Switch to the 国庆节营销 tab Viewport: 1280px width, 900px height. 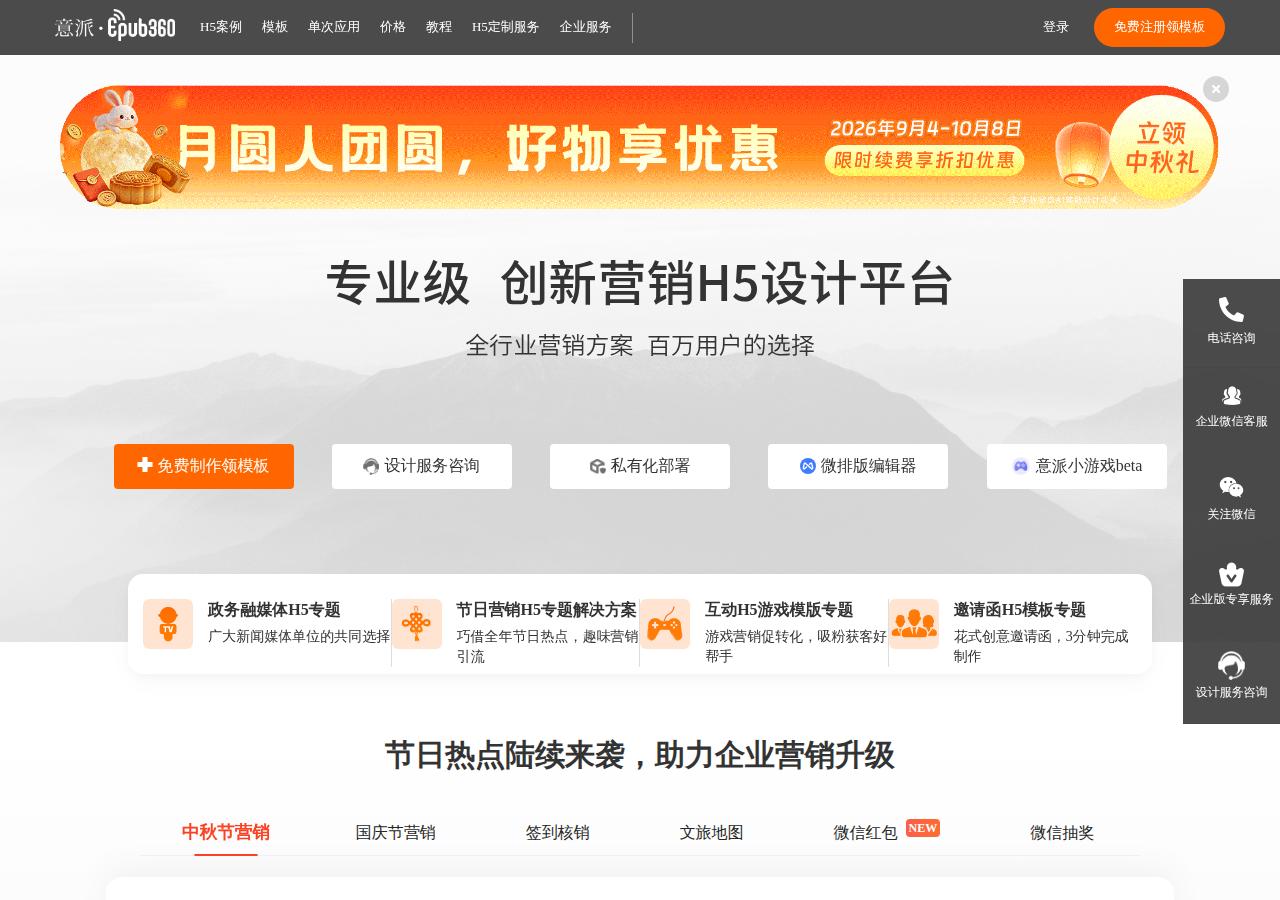[396, 833]
